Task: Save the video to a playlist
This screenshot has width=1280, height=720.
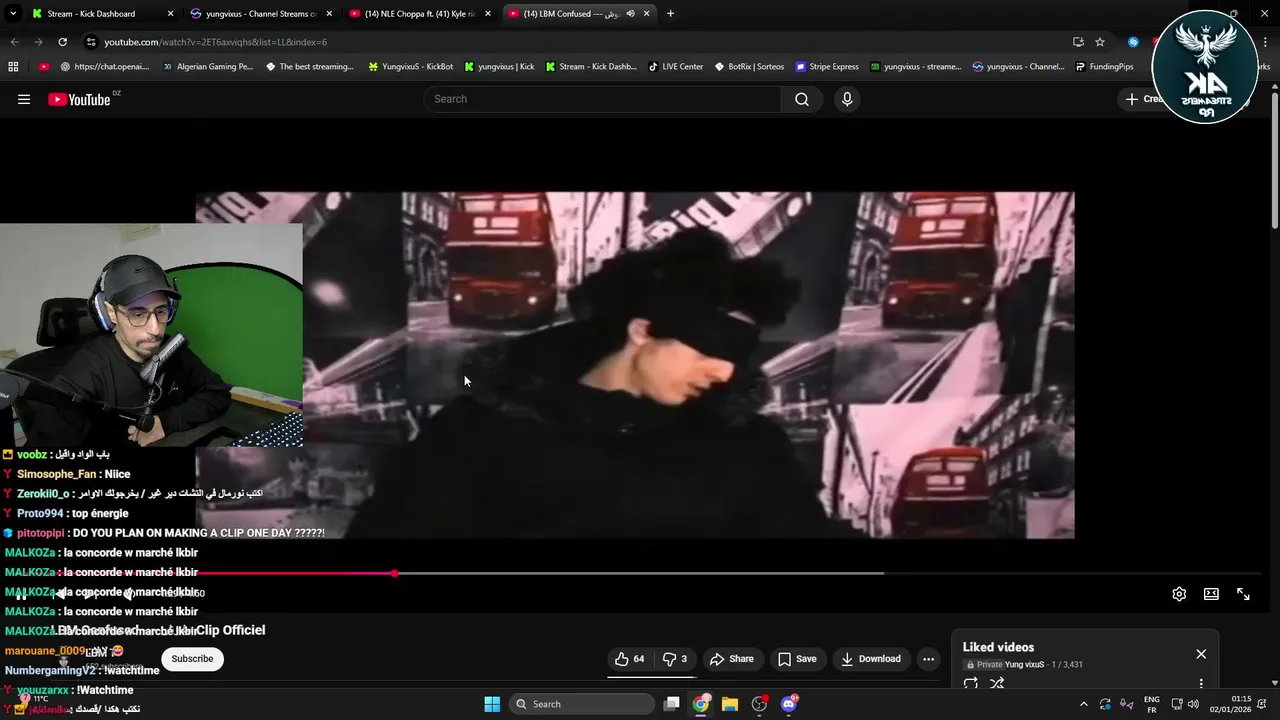Action: click(797, 659)
